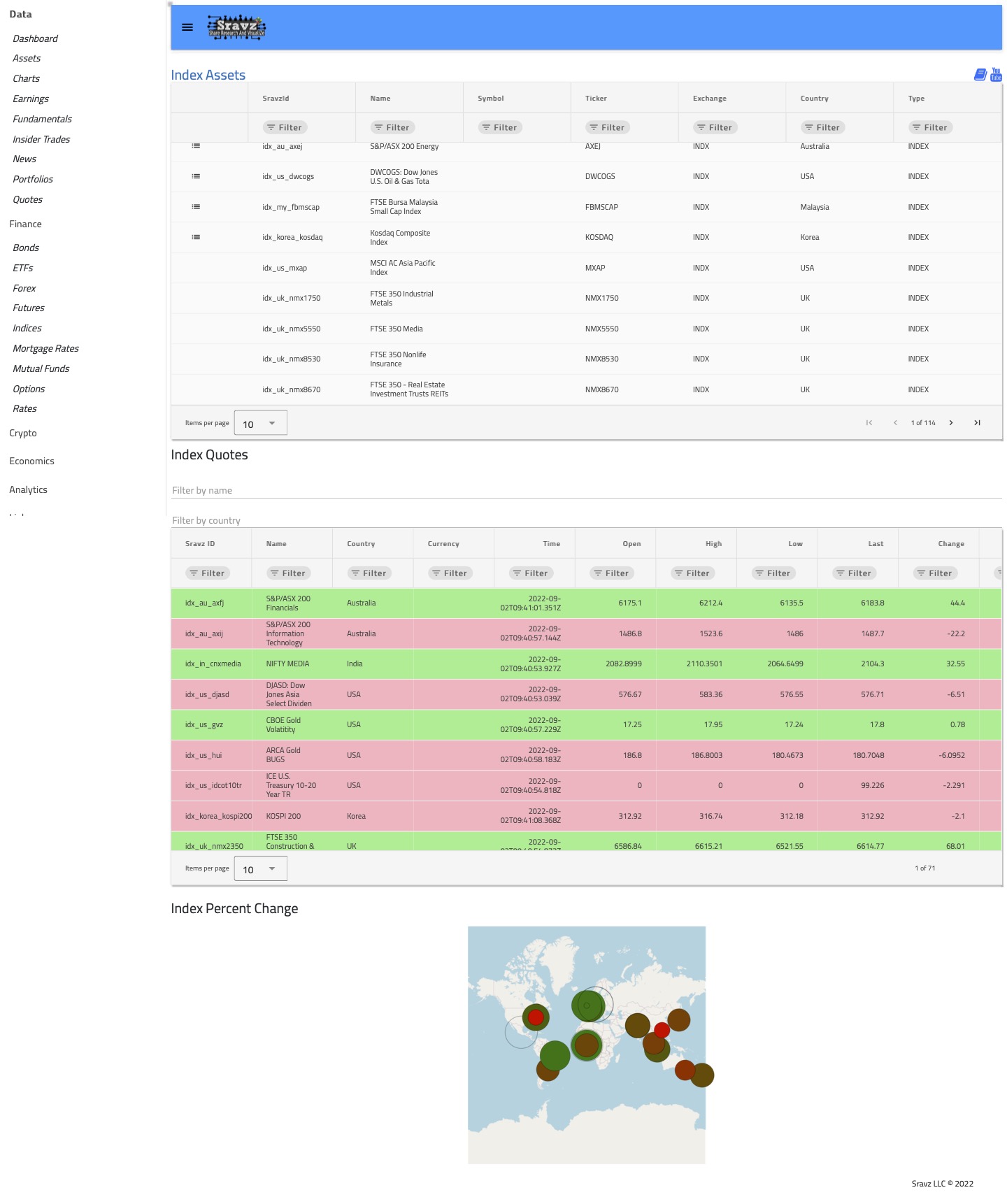Open High column filter
The height and width of the screenshot is (1204, 1007).
tap(693, 573)
